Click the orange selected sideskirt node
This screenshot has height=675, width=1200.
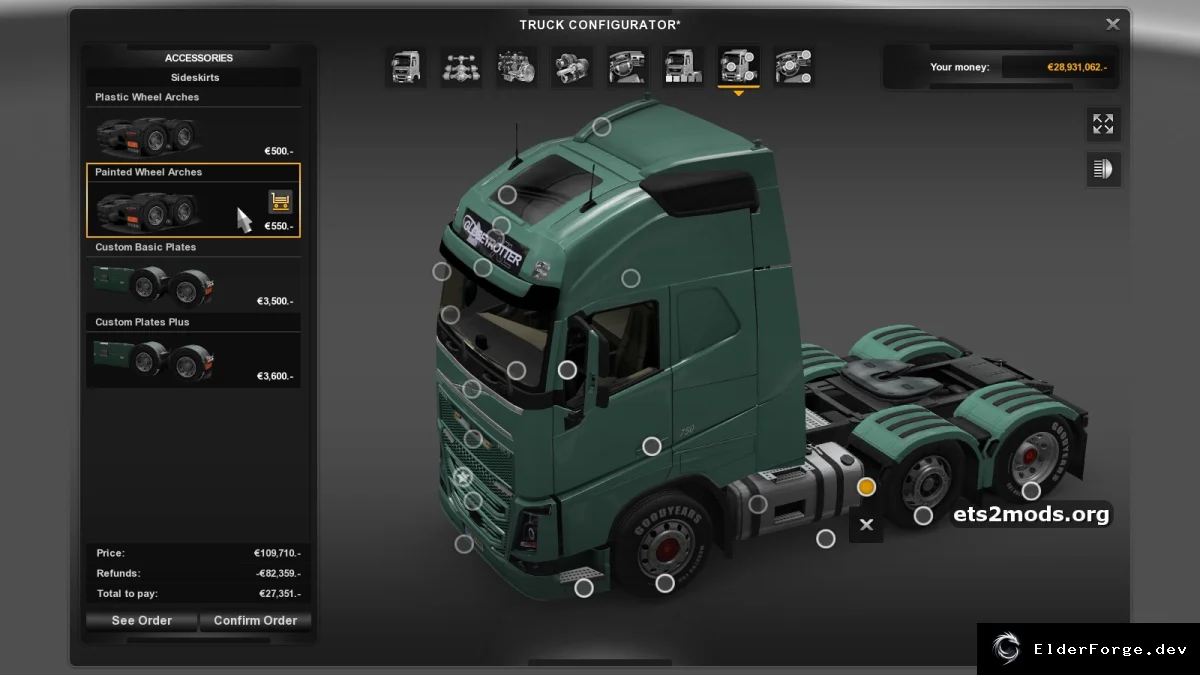866,486
